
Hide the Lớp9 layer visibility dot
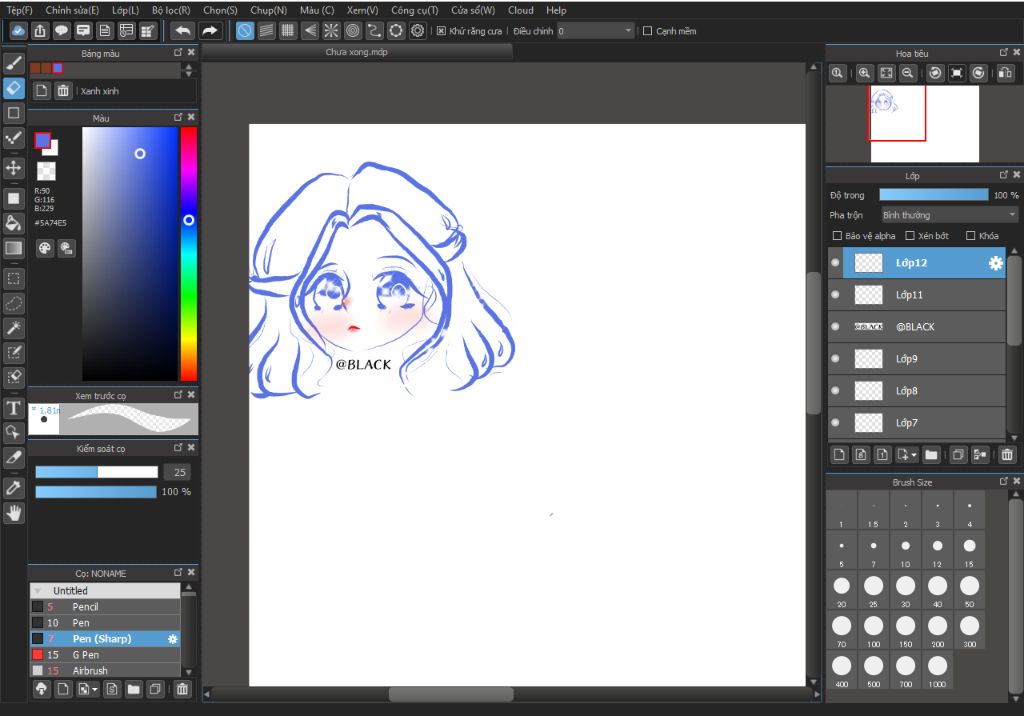[x=835, y=359]
